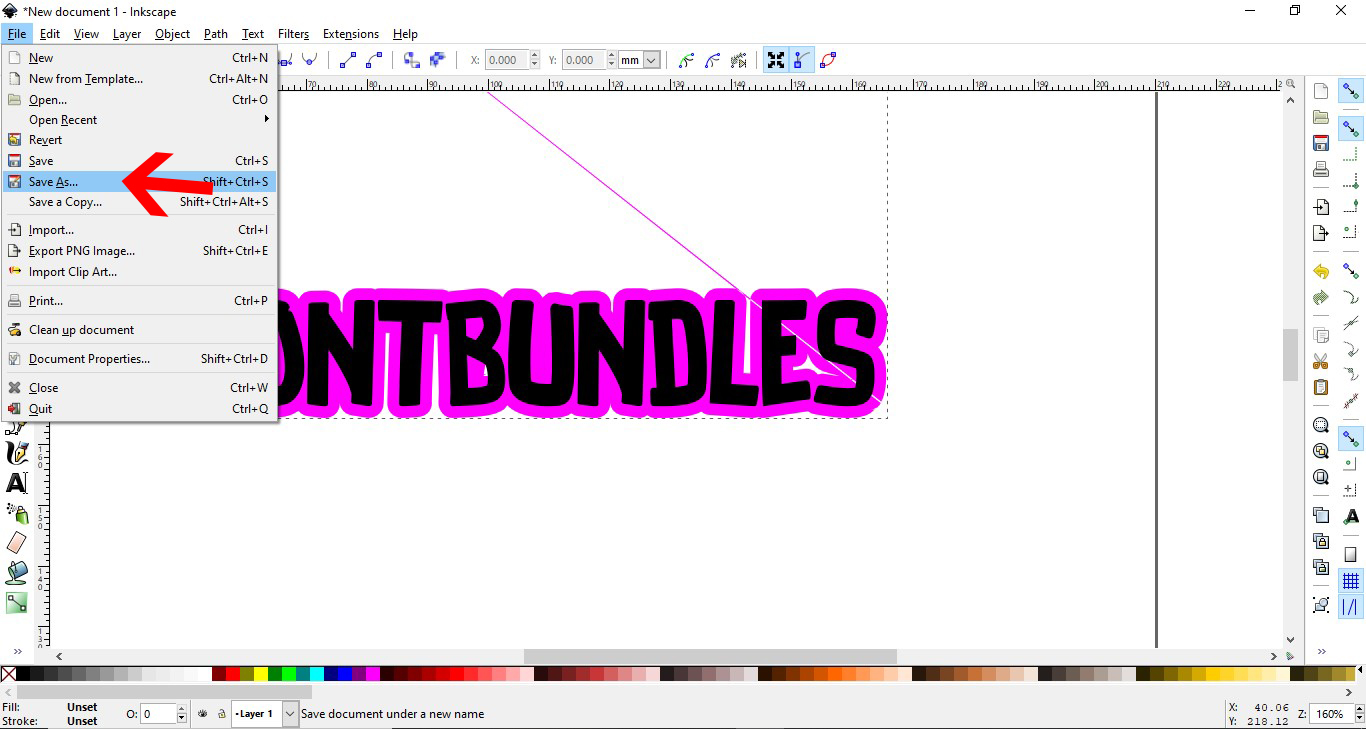
Task: Zoom to fit selection icon
Action: coord(1321,425)
